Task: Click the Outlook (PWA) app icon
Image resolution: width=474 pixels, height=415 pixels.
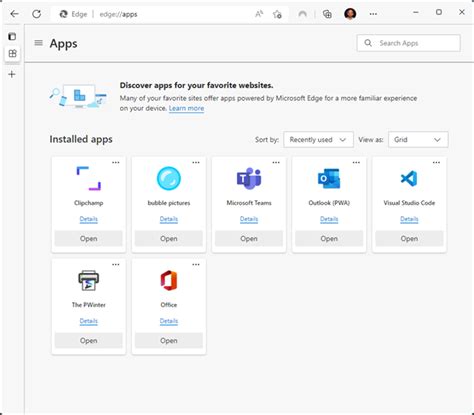Action: coord(329,178)
